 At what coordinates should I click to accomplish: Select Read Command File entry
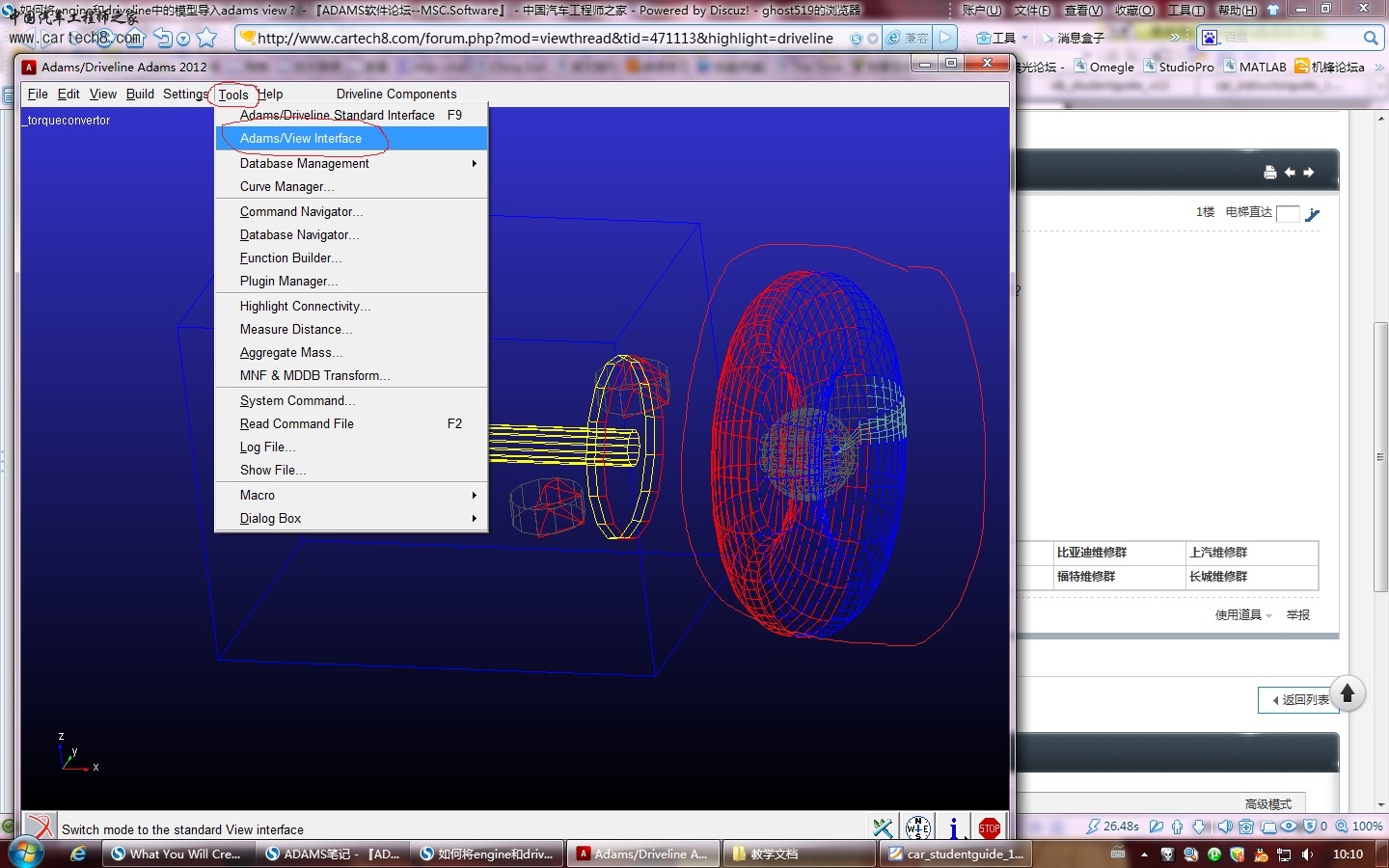tap(351, 424)
